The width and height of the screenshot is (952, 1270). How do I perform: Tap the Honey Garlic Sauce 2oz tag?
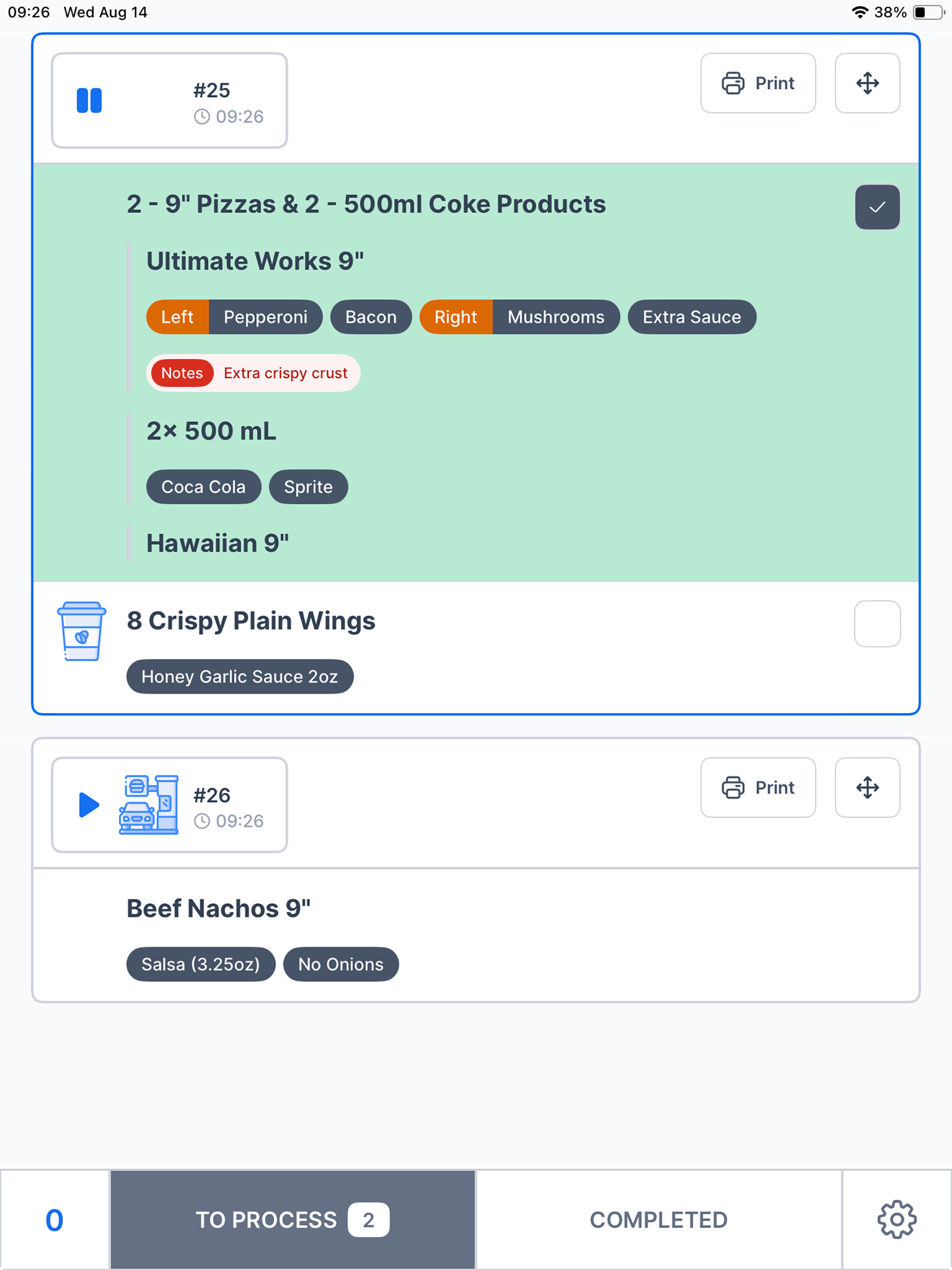[239, 676]
